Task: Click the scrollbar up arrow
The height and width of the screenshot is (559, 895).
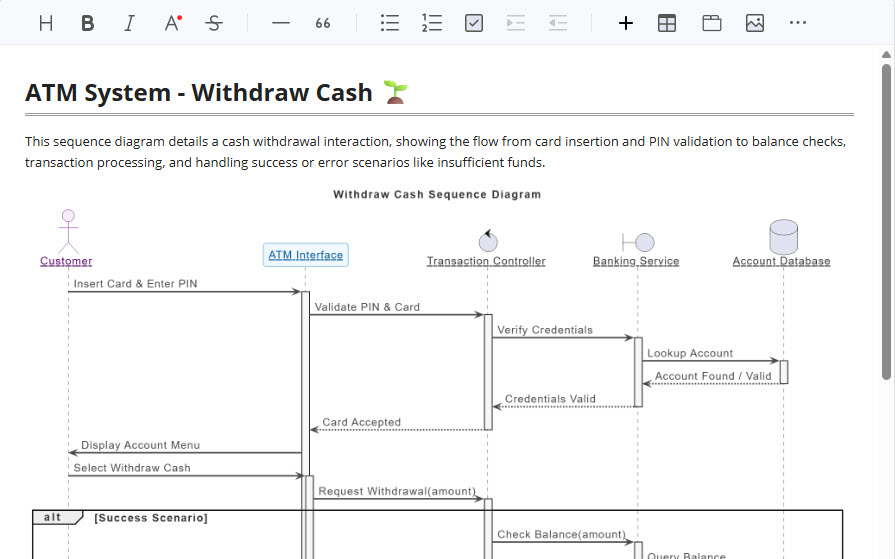Action: coord(886,55)
